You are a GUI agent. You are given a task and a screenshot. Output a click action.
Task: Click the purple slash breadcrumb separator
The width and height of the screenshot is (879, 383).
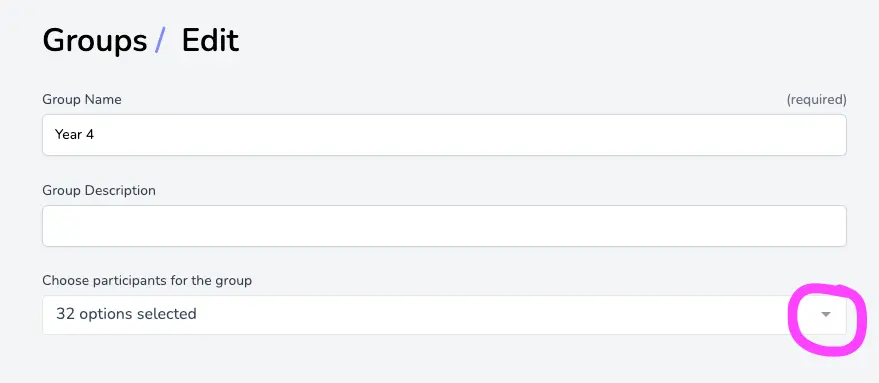160,41
